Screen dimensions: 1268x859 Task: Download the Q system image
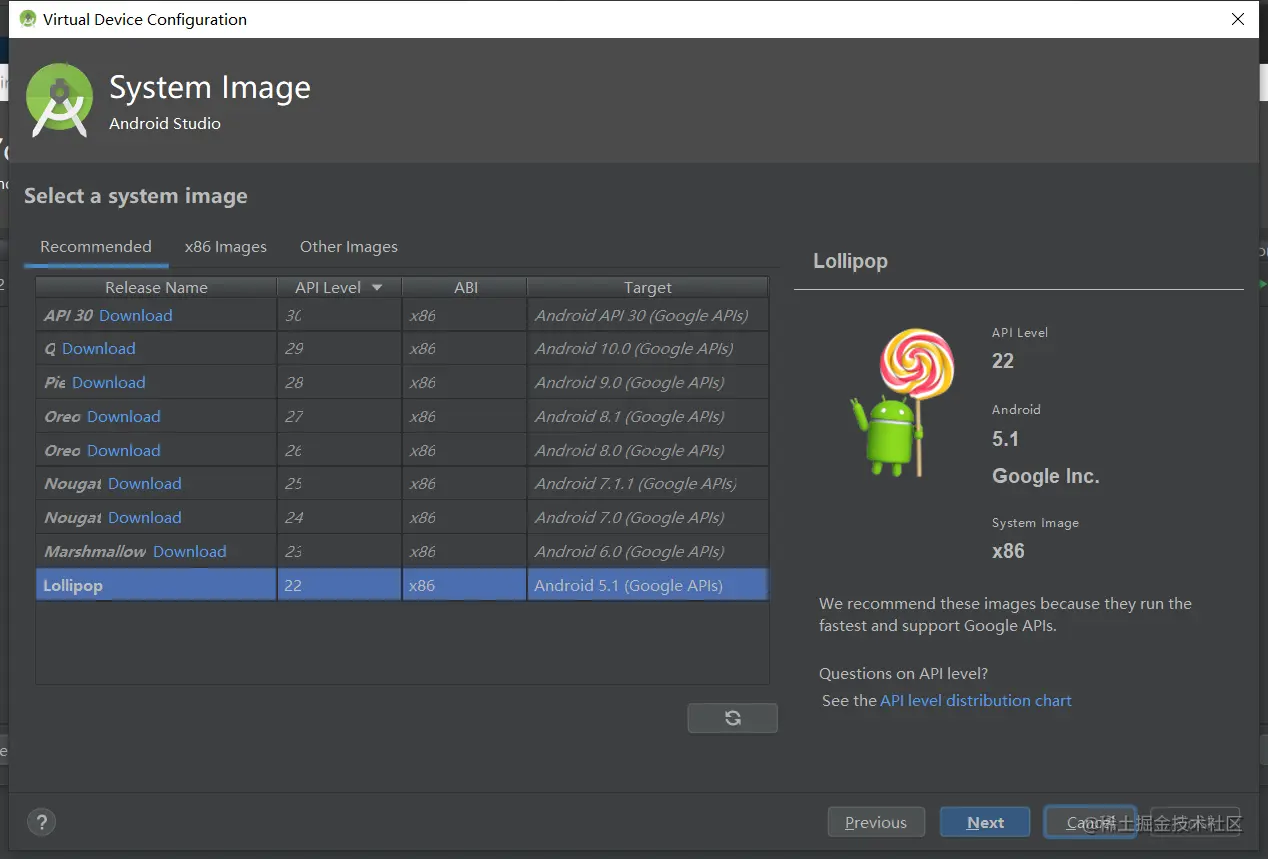99,348
